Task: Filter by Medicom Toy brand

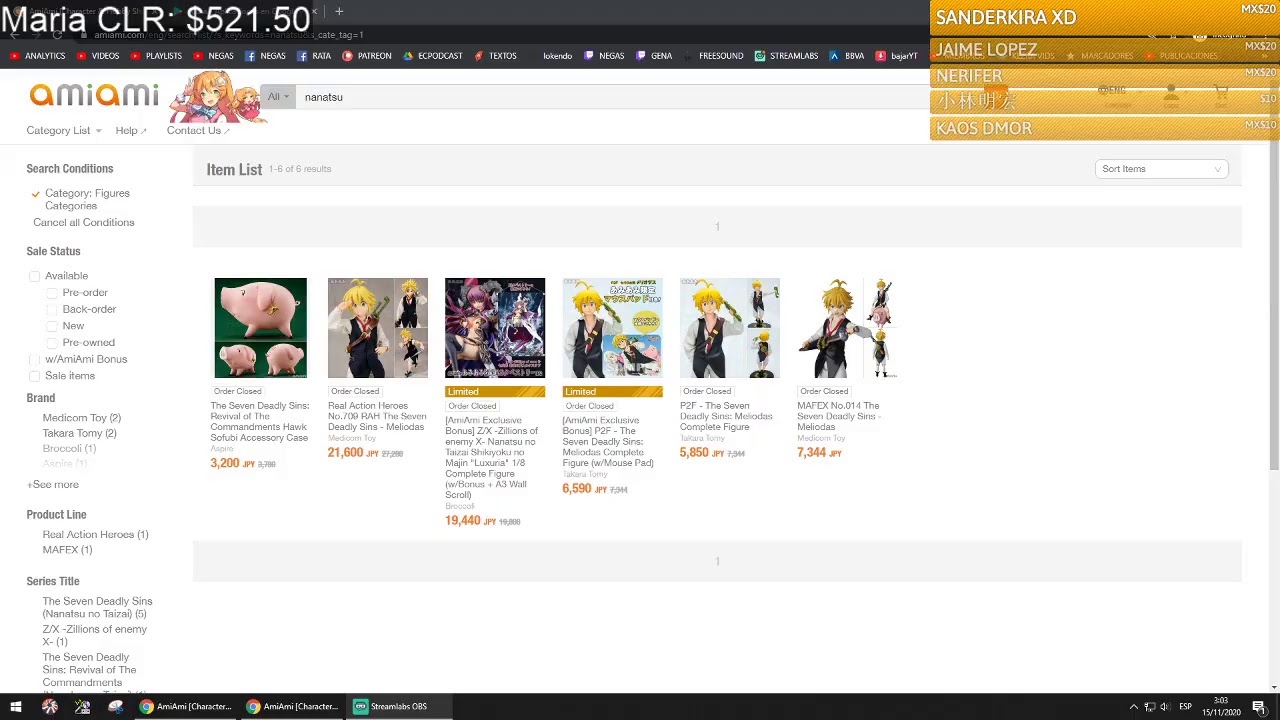Action: pyautogui.click(x=81, y=418)
